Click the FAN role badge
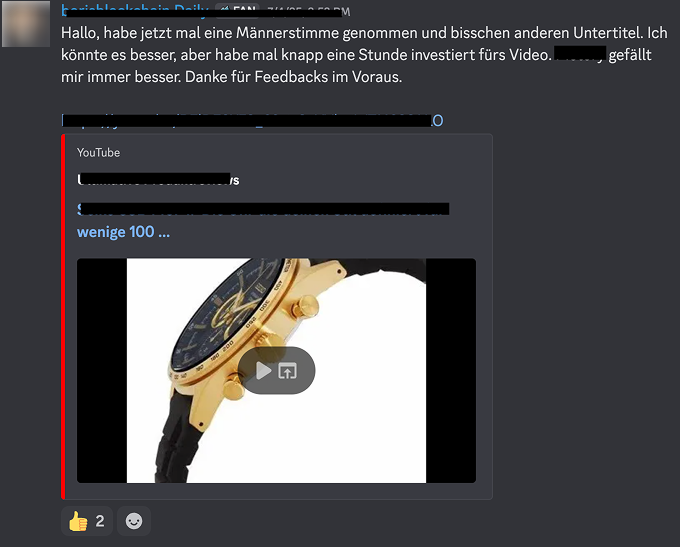This screenshot has width=680, height=547. (238, 10)
